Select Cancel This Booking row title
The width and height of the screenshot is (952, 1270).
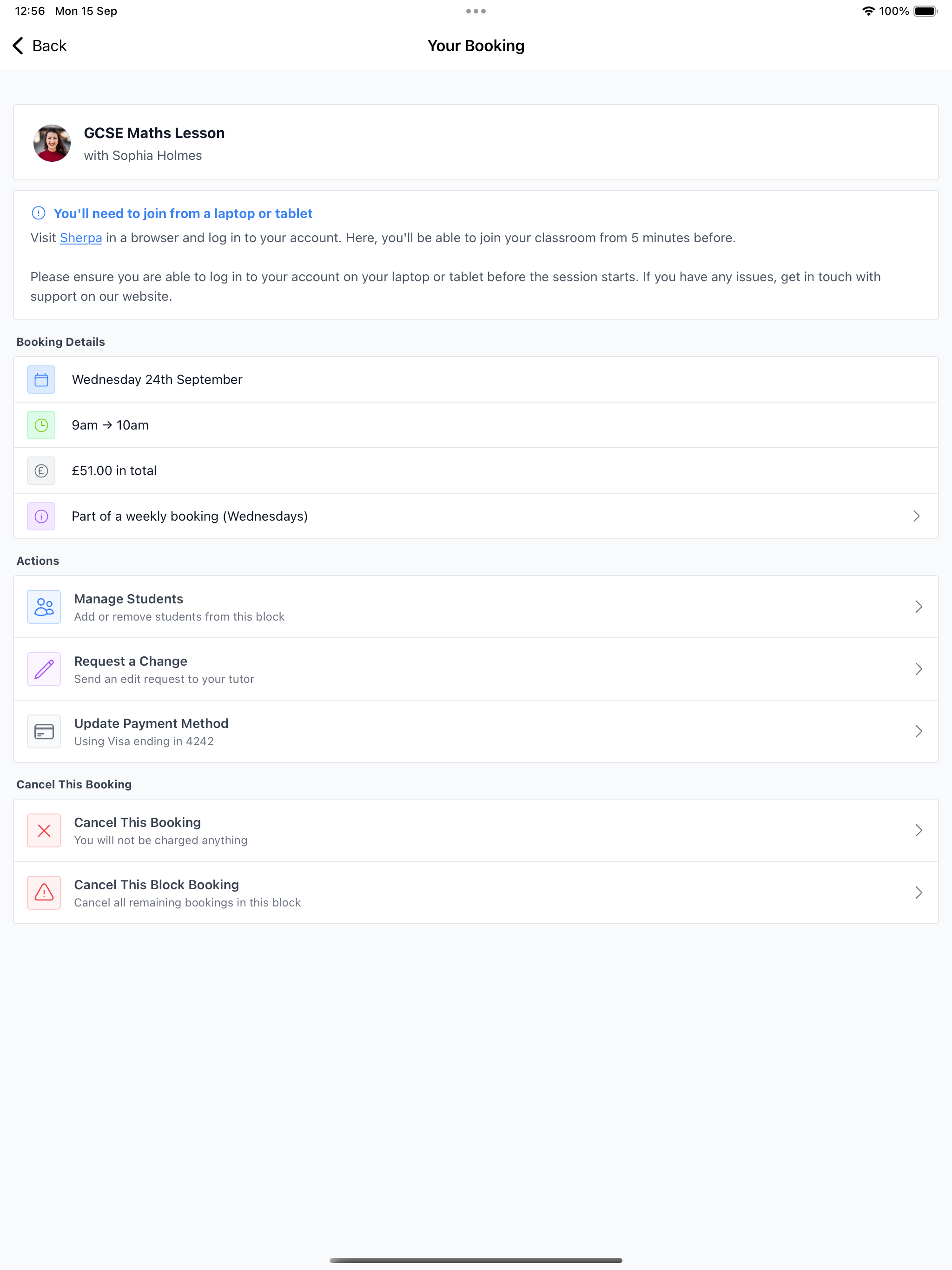pyautogui.click(x=137, y=822)
